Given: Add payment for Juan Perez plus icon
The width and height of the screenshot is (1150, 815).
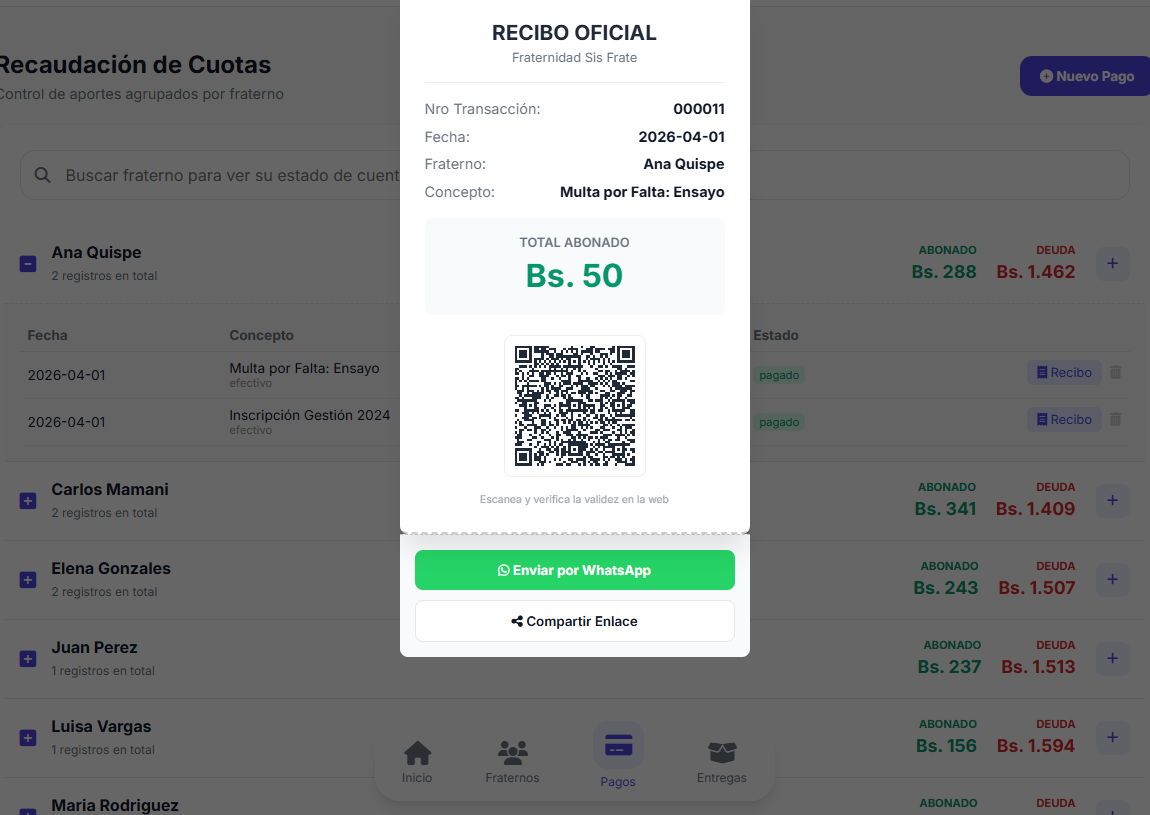Looking at the screenshot, I should 1113,659.
